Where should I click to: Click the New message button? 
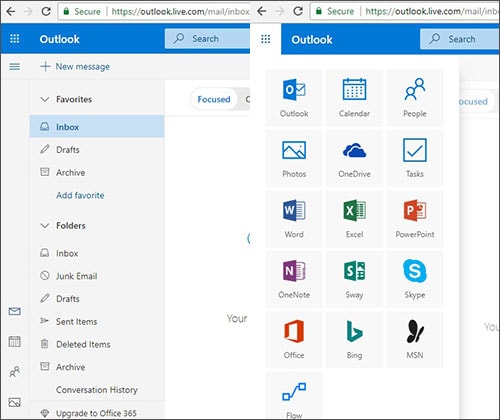(x=75, y=67)
